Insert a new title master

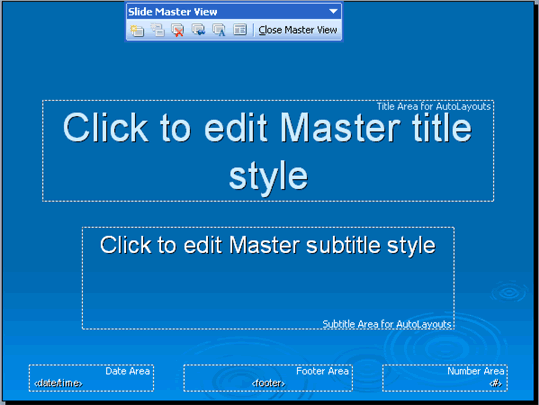[x=157, y=30]
